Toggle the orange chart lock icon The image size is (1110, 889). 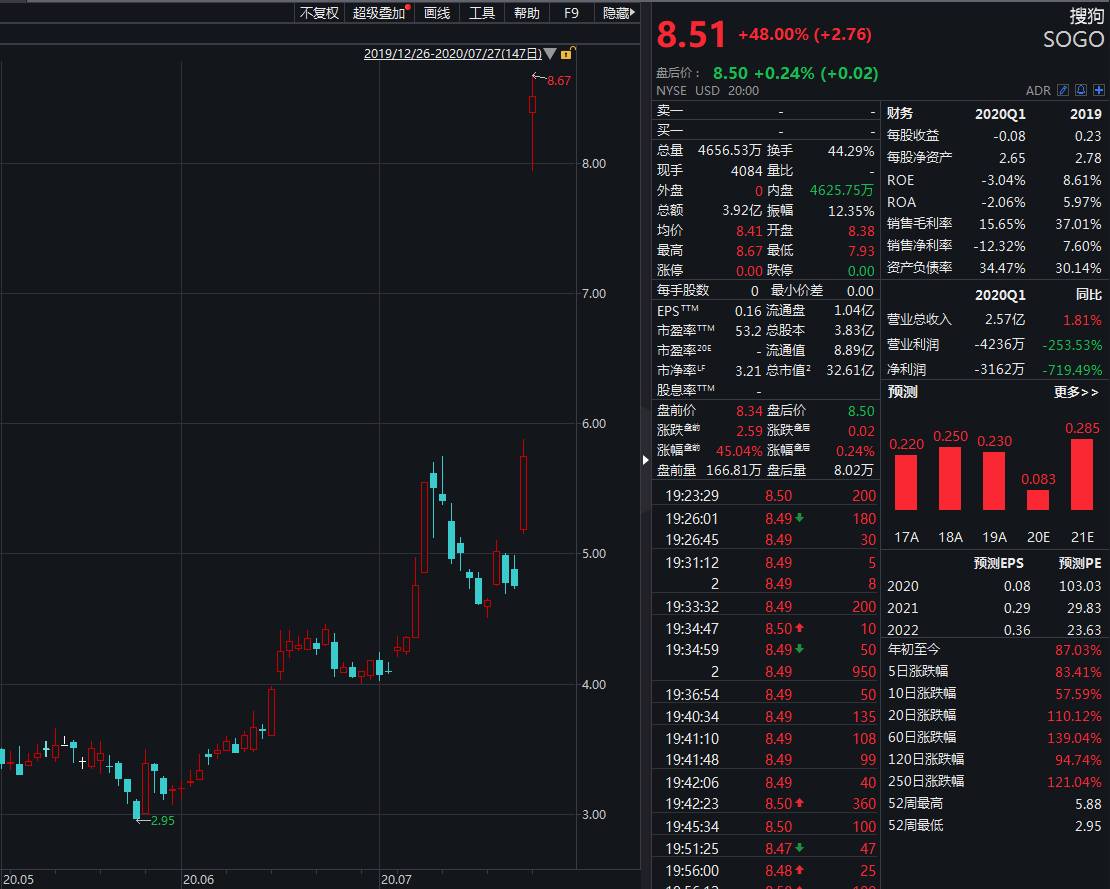click(x=567, y=54)
